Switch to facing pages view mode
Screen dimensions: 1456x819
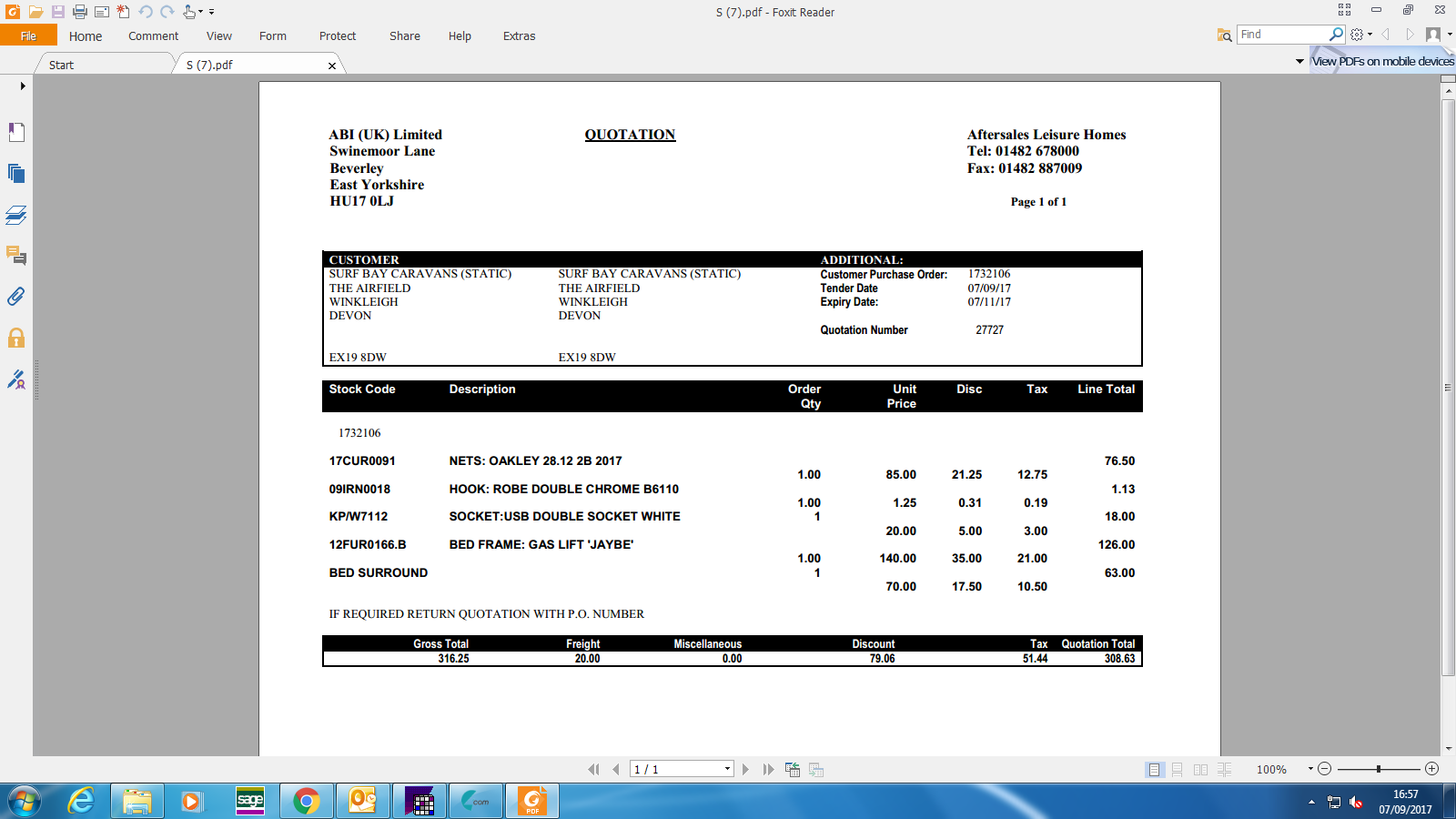1201,770
